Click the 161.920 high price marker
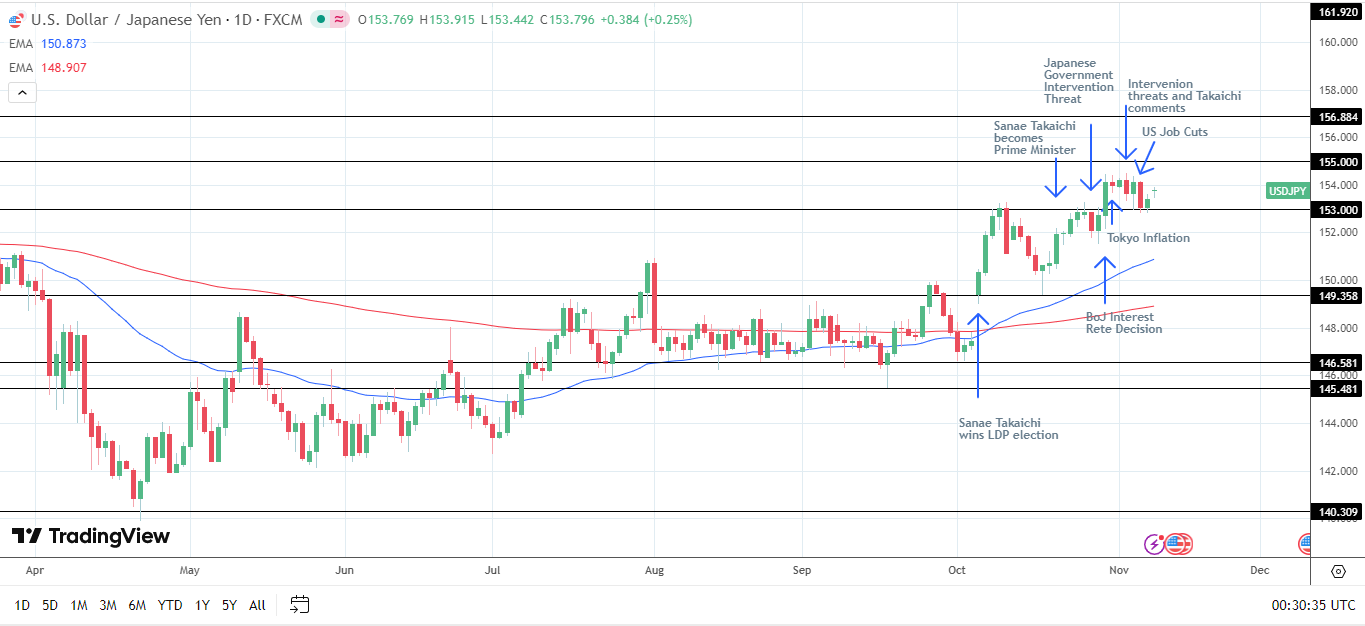The image size is (1365, 626). click(1337, 10)
